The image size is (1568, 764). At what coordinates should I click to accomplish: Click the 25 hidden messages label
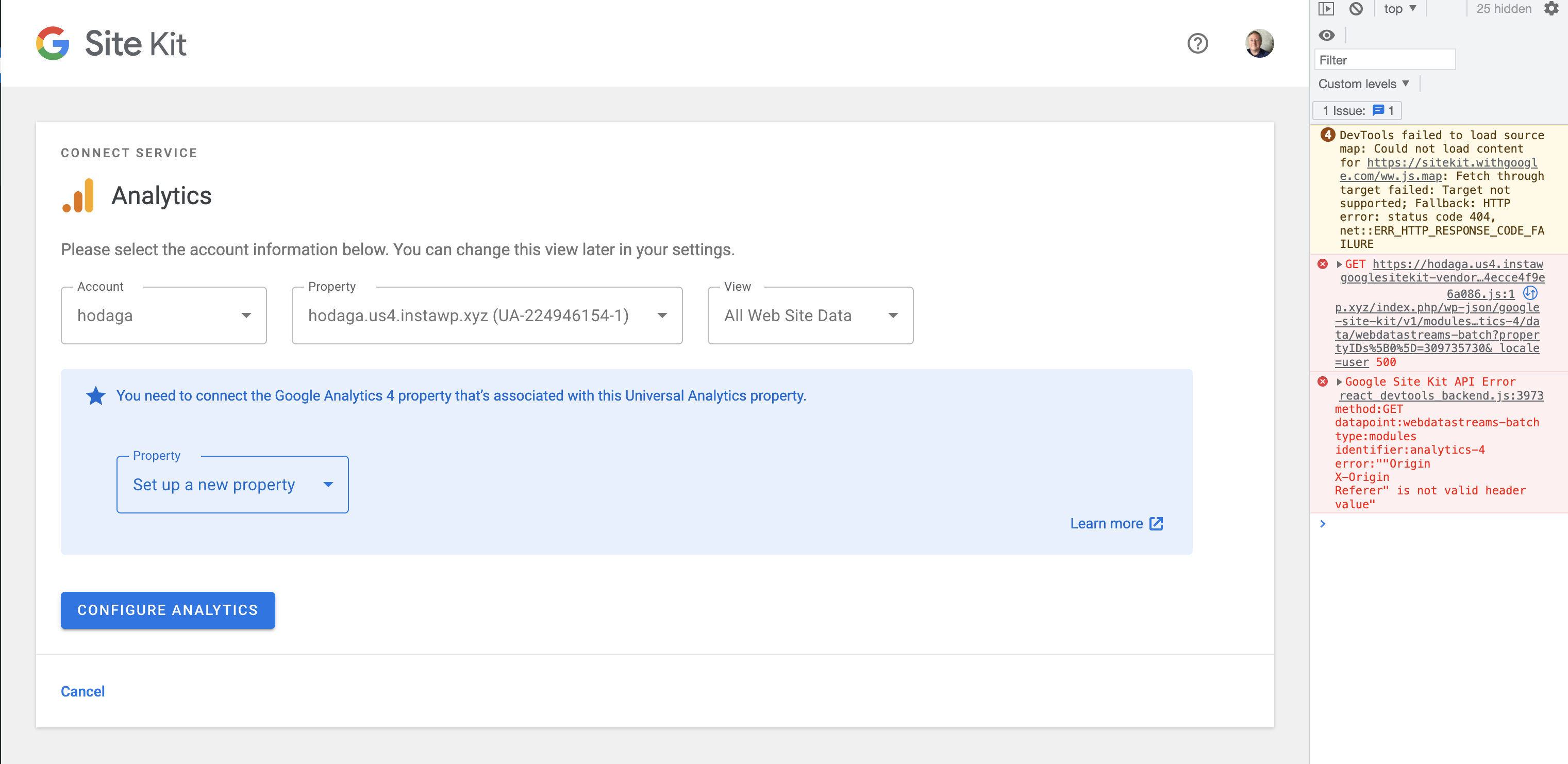pyautogui.click(x=1504, y=9)
